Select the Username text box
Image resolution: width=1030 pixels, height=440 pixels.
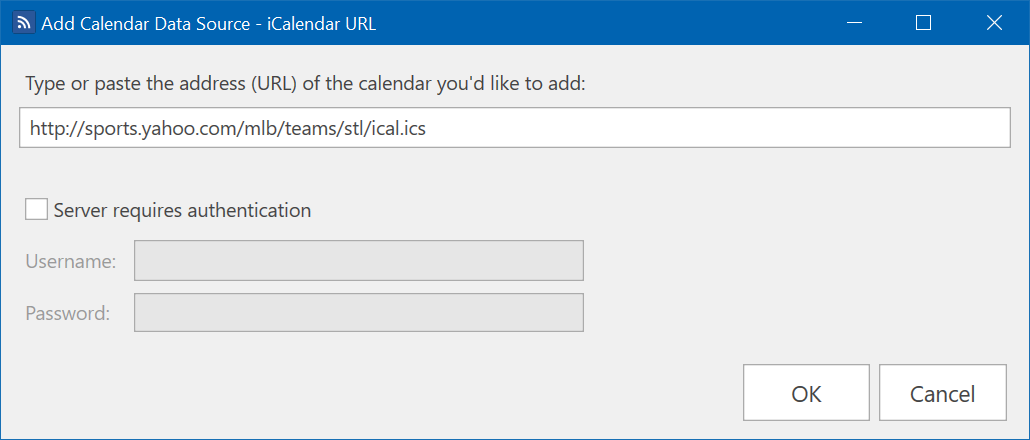click(x=359, y=261)
